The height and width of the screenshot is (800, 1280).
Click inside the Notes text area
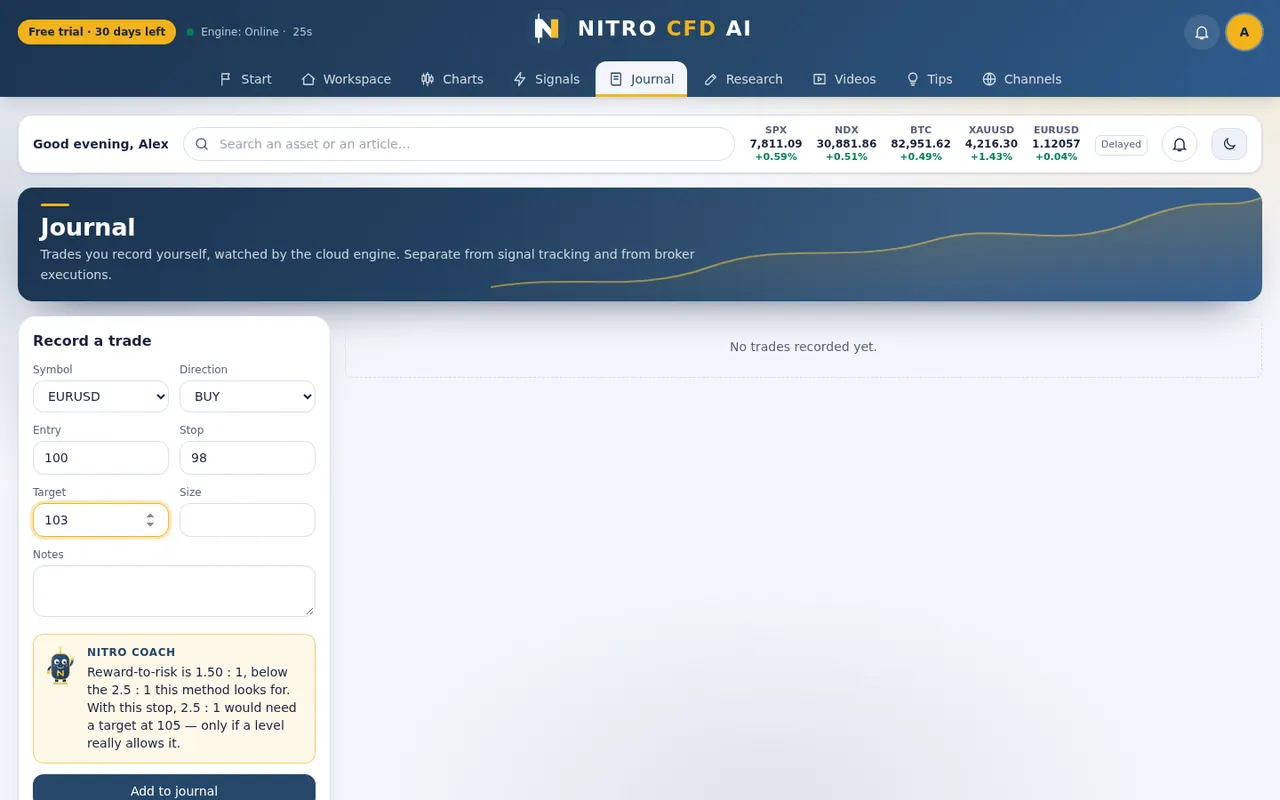174,591
